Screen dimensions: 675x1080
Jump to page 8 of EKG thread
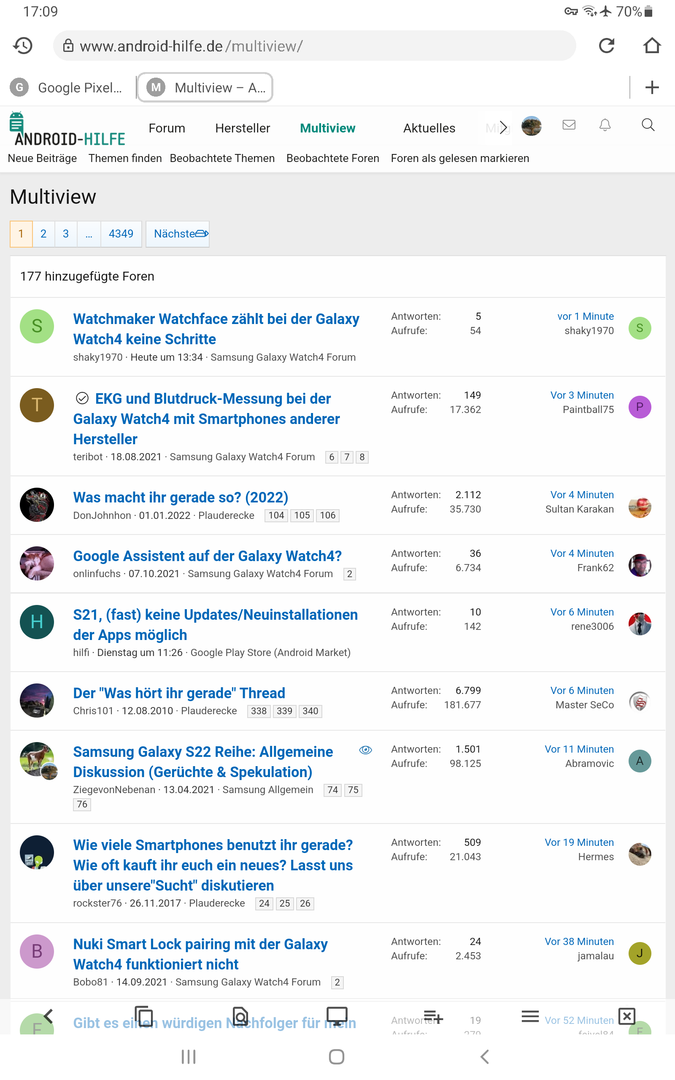(362, 457)
